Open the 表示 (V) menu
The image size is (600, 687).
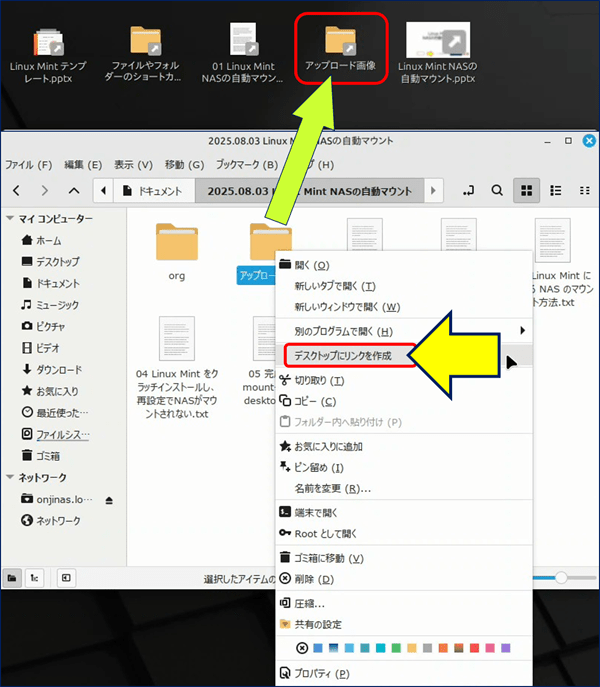point(134,165)
